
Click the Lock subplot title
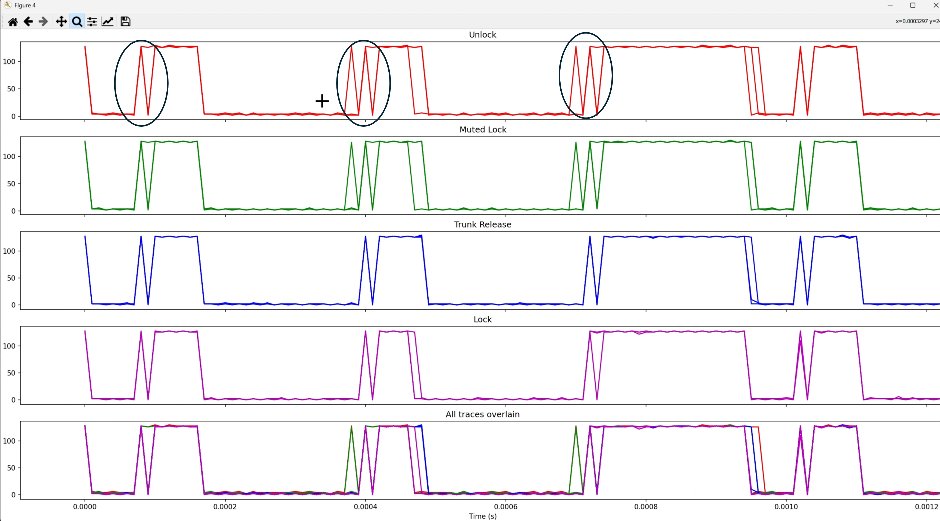(483, 319)
